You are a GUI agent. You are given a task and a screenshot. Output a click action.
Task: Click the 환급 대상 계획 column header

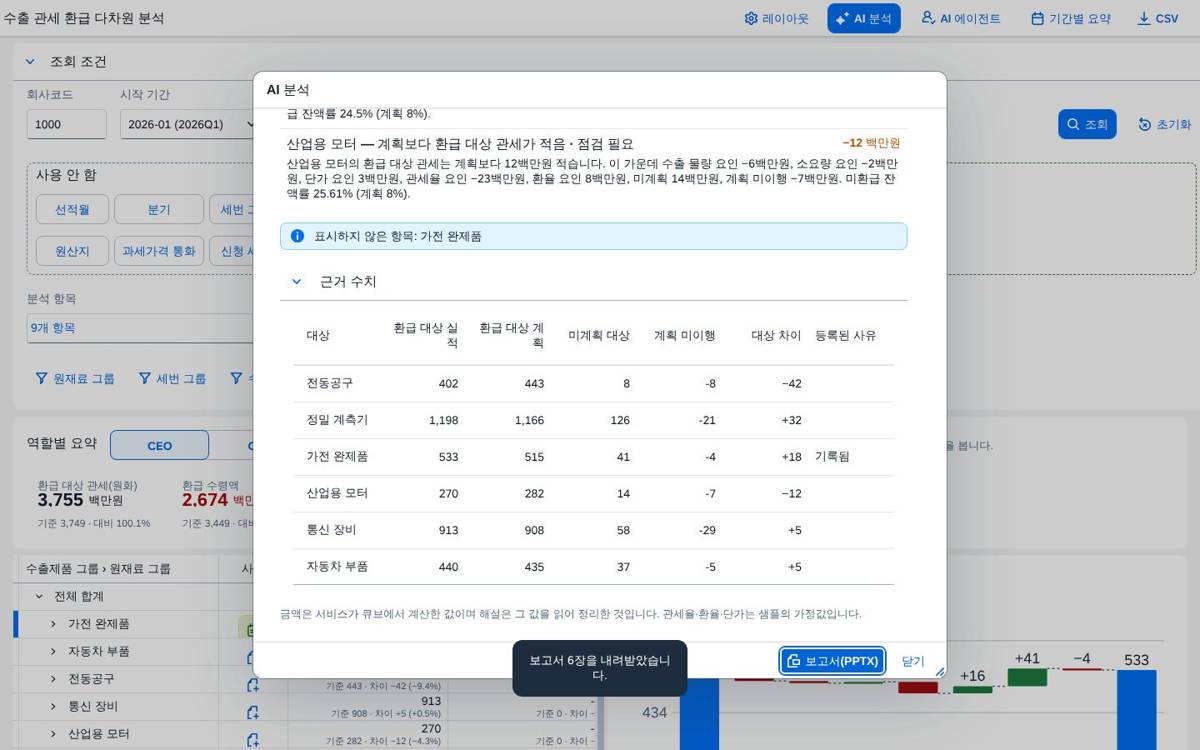pyautogui.click(x=511, y=335)
